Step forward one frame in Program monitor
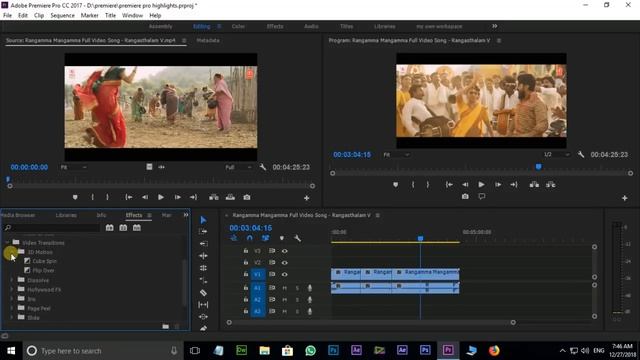This screenshot has height=360, width=640. click(498, 184)
